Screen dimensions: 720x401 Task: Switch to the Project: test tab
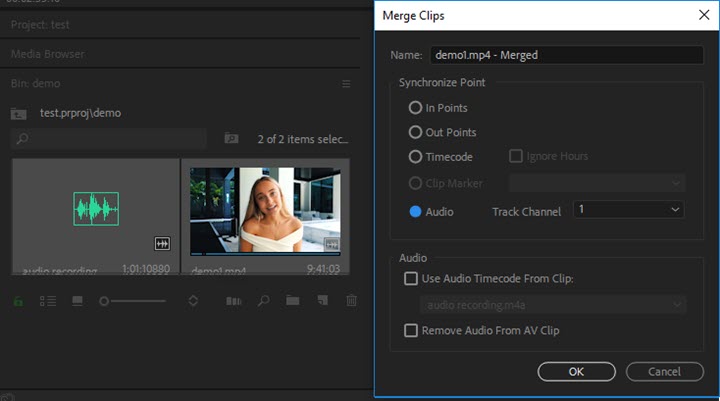tap(41, 24)
